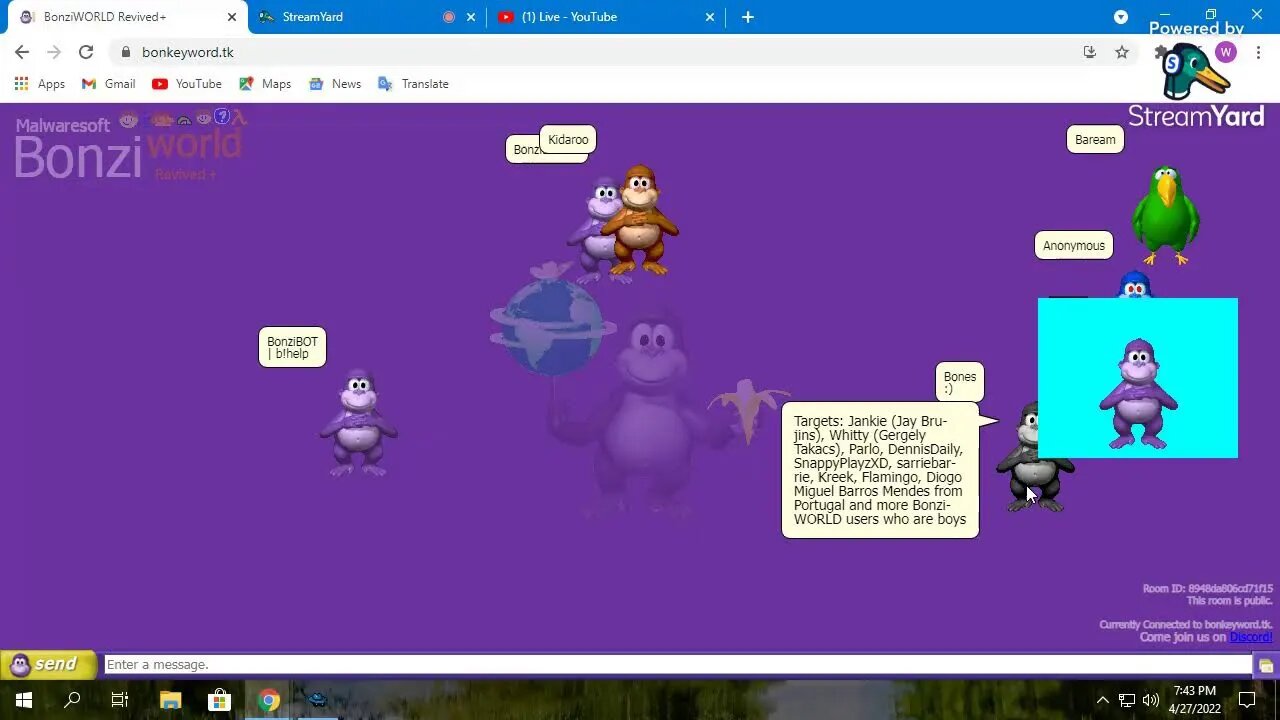Open Microsoft Store from the taskbar
The width and height of the screenshot is (1280, 720).
pos(219,700)
